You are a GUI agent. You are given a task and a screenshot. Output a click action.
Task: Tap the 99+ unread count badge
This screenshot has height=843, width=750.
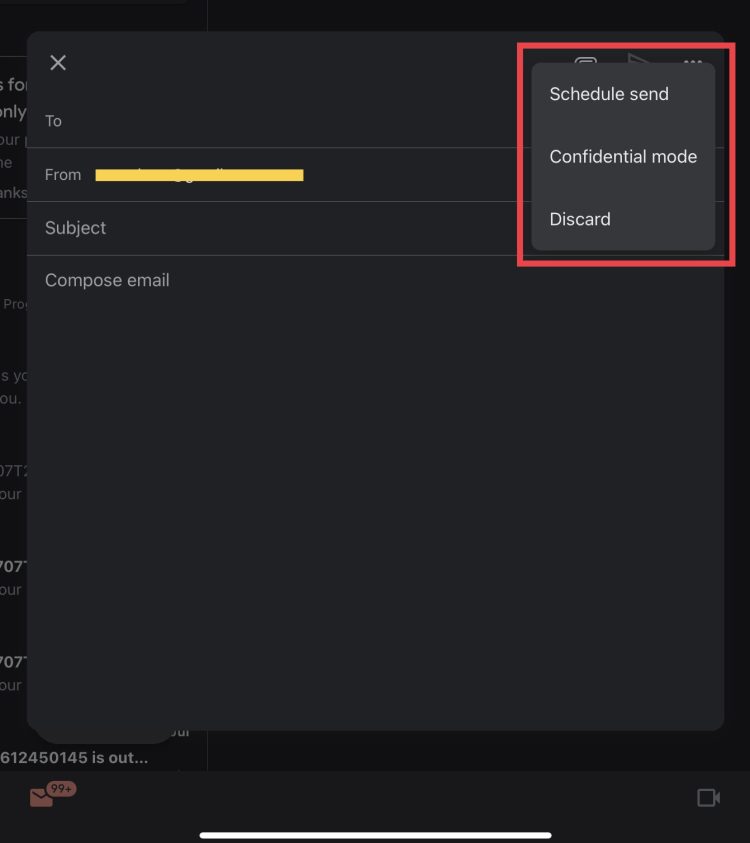pos(63,789)
